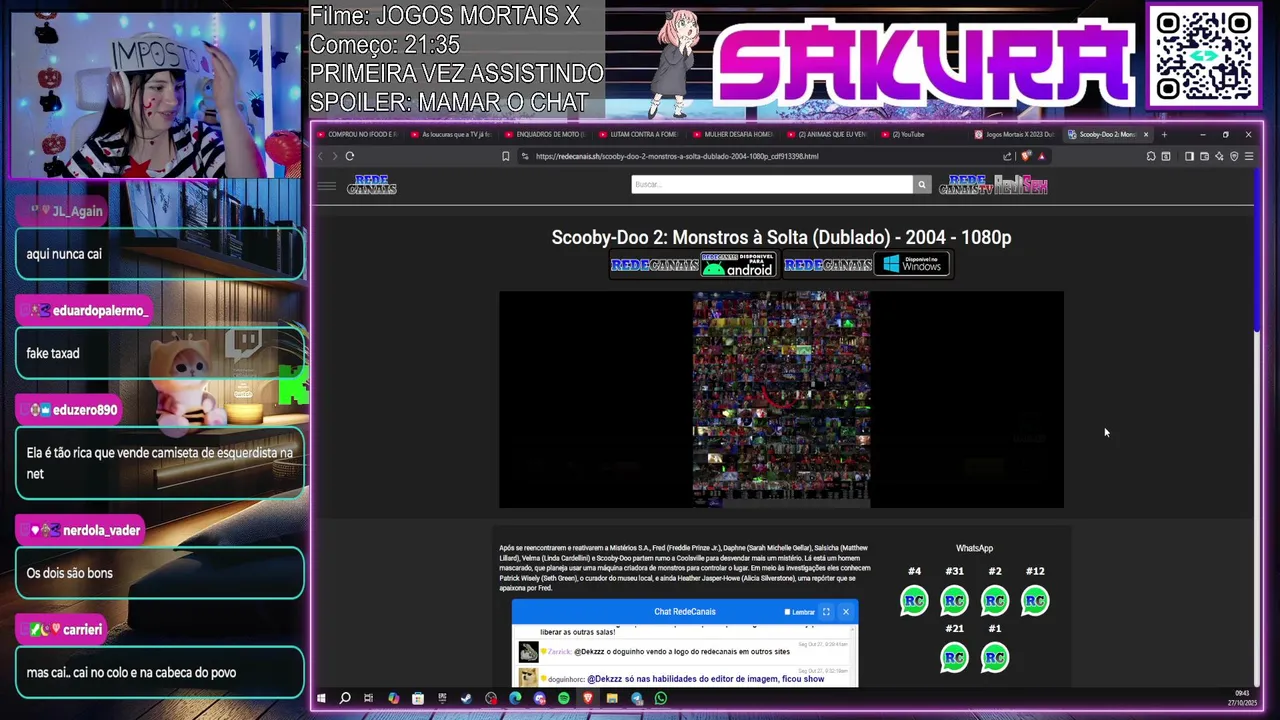
Task: Open Telegram from taskbar
Action: click(637, 698)
